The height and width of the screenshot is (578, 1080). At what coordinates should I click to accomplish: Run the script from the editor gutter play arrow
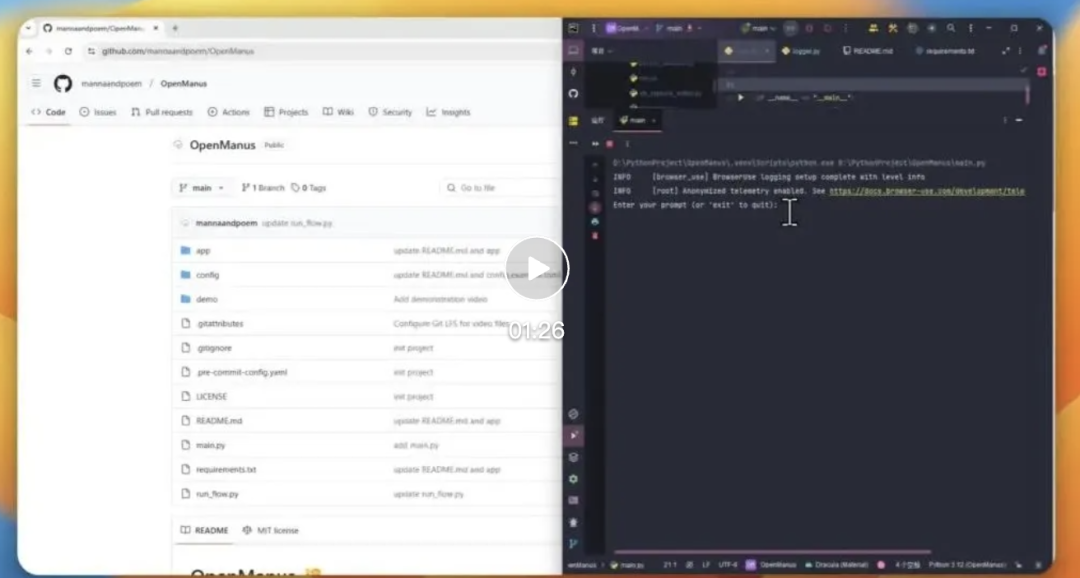[741, 98]
